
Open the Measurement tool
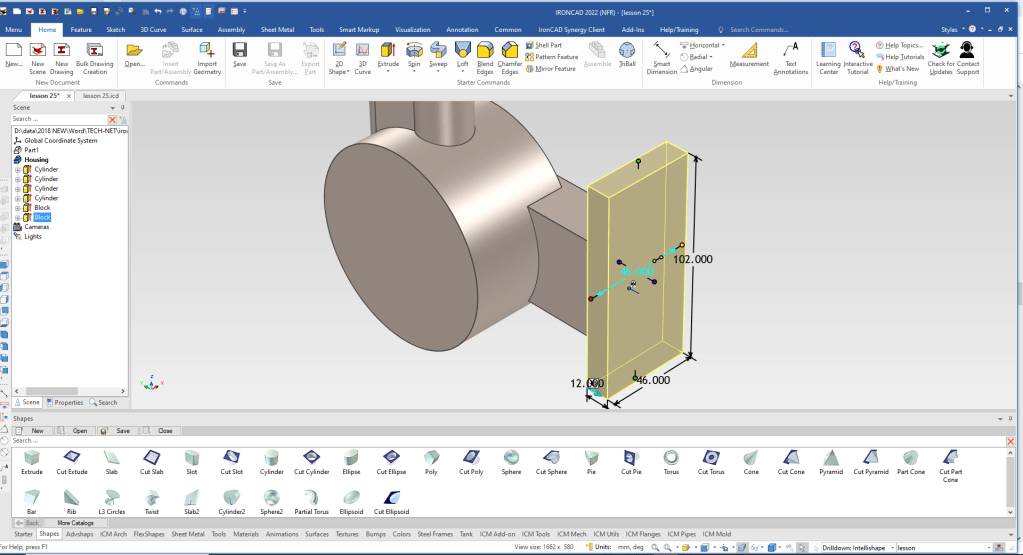[749, 54]
